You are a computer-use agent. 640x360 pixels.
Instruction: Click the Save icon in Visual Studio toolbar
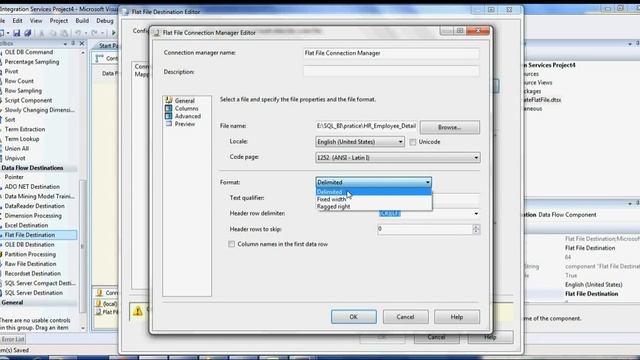16,33
